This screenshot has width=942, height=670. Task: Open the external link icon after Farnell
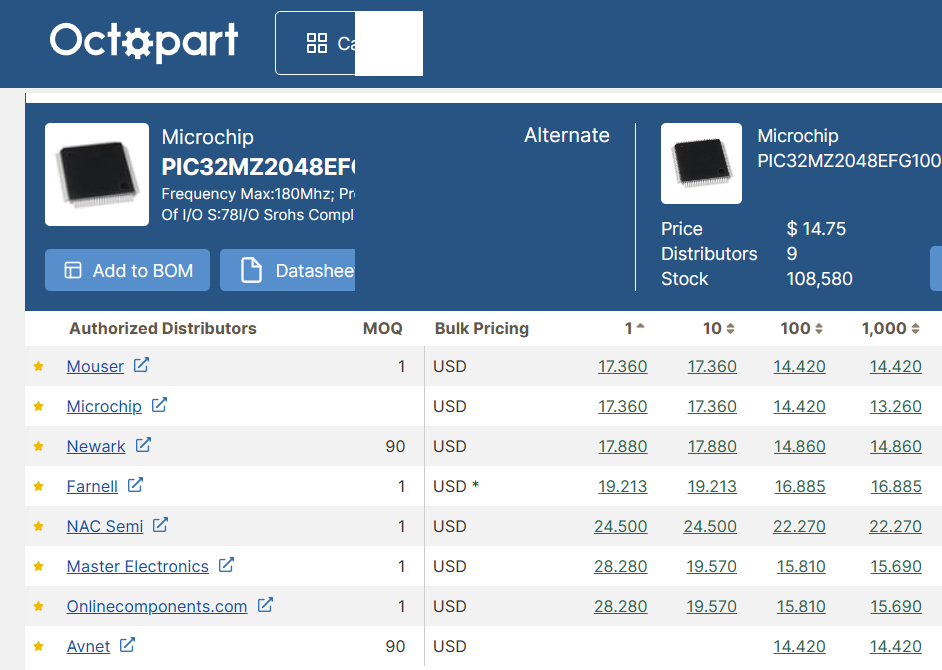point(135,485)
